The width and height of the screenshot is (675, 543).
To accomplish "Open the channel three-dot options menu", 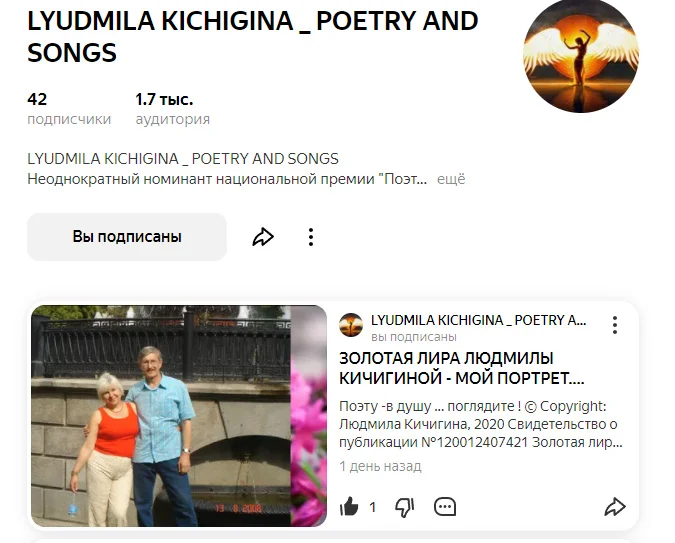I will (x=311, y=237).
